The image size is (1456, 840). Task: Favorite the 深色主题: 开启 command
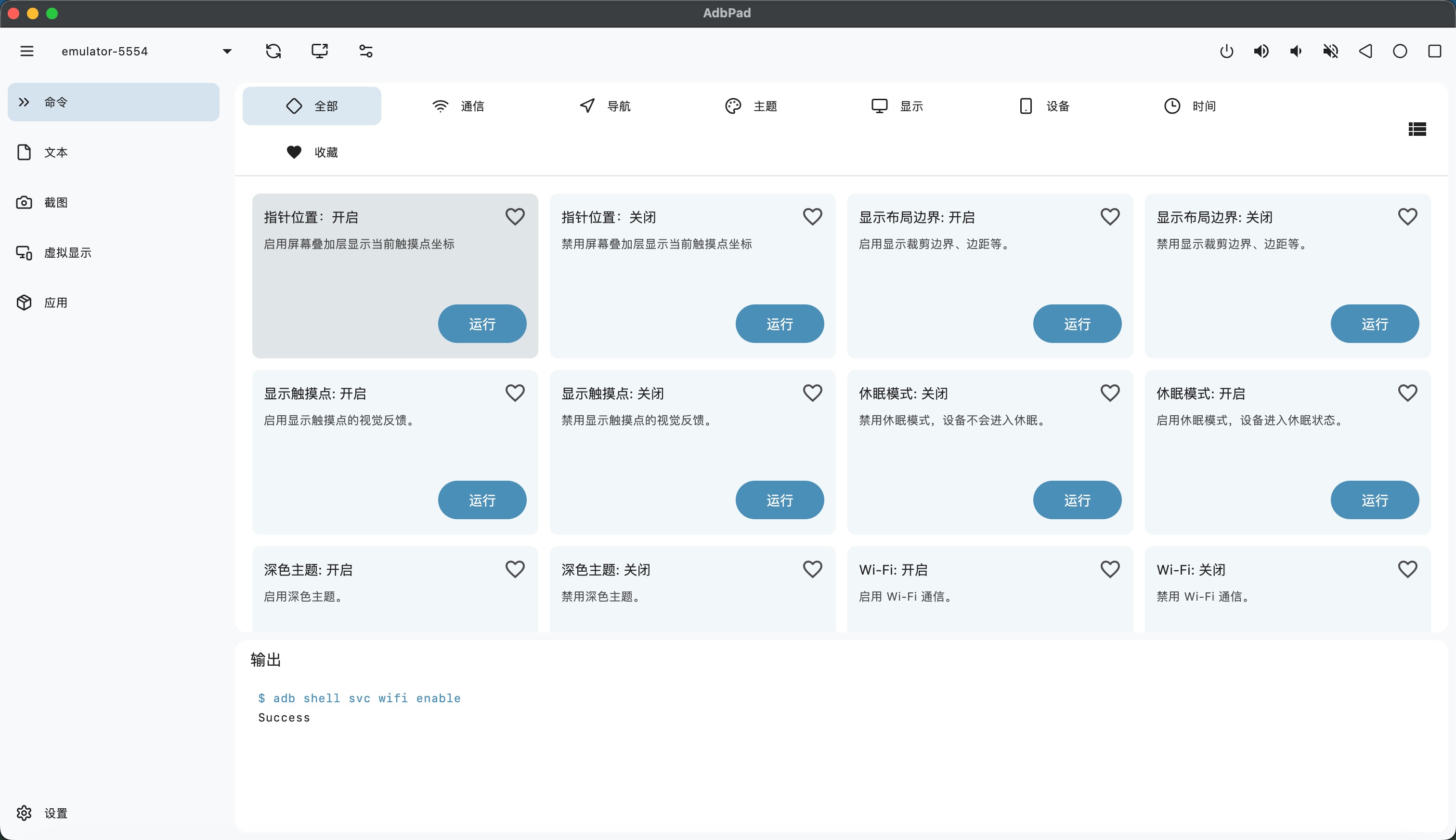(515, 569)
